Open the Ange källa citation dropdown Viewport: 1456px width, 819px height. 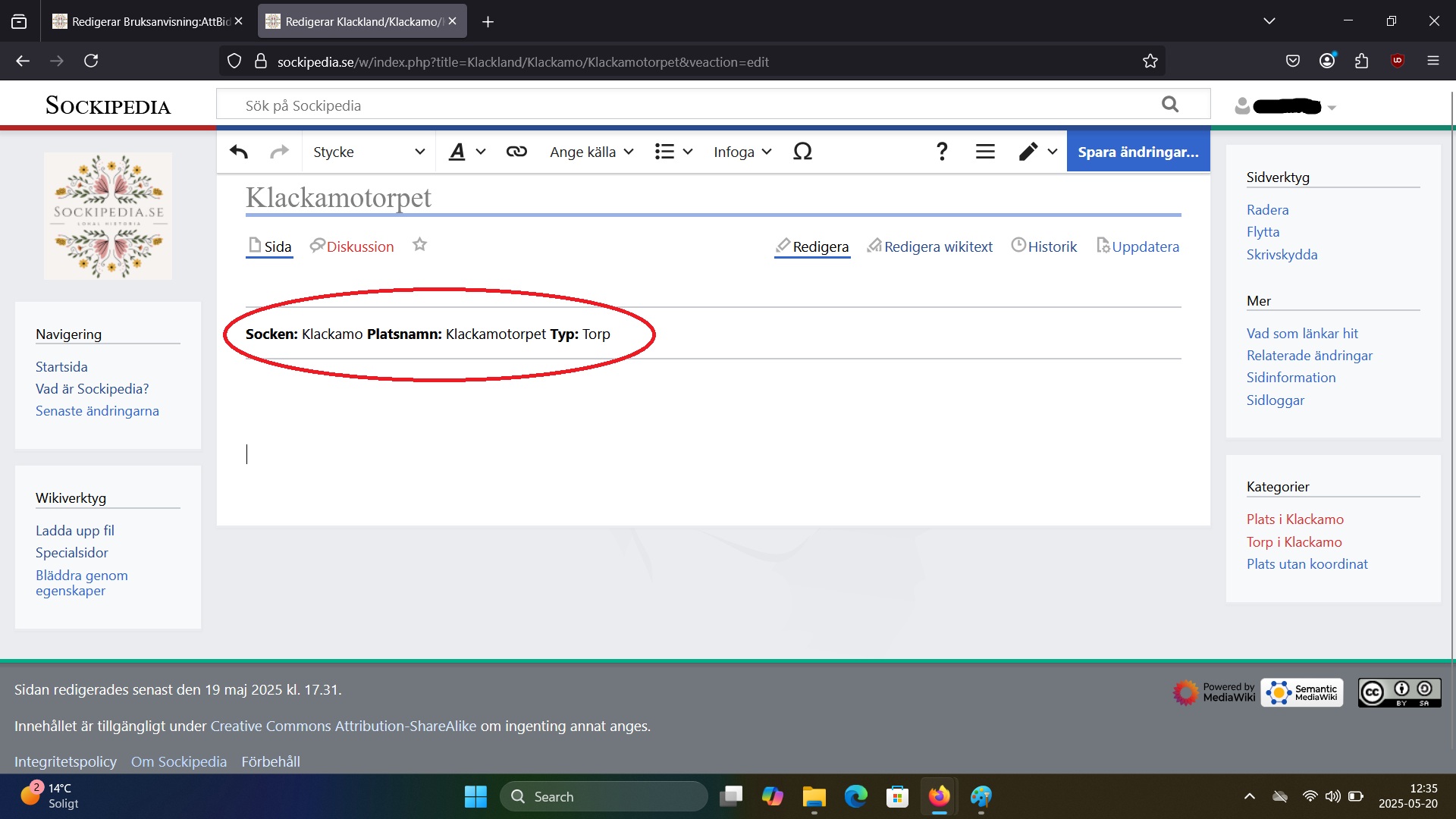coord(591,152)
